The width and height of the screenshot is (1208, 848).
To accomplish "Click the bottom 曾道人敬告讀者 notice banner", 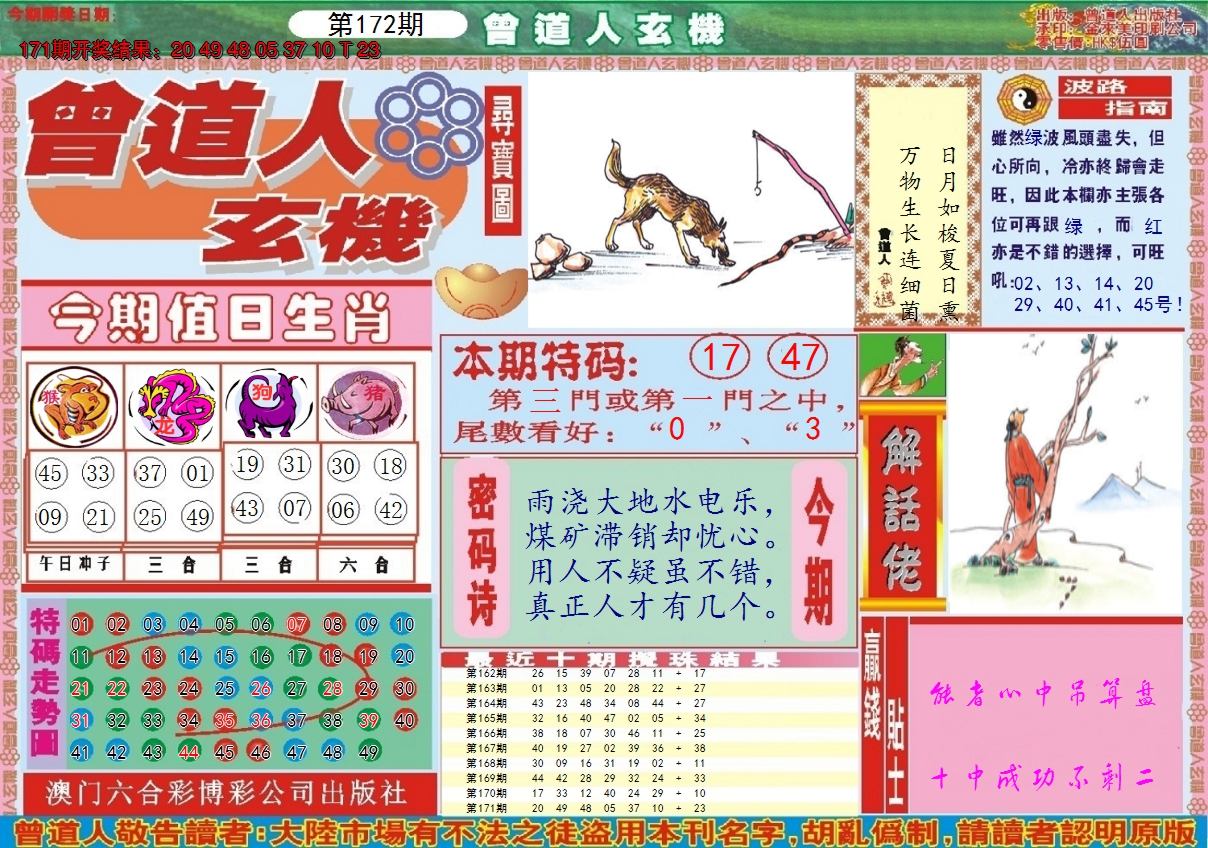I will click(604, 832).
